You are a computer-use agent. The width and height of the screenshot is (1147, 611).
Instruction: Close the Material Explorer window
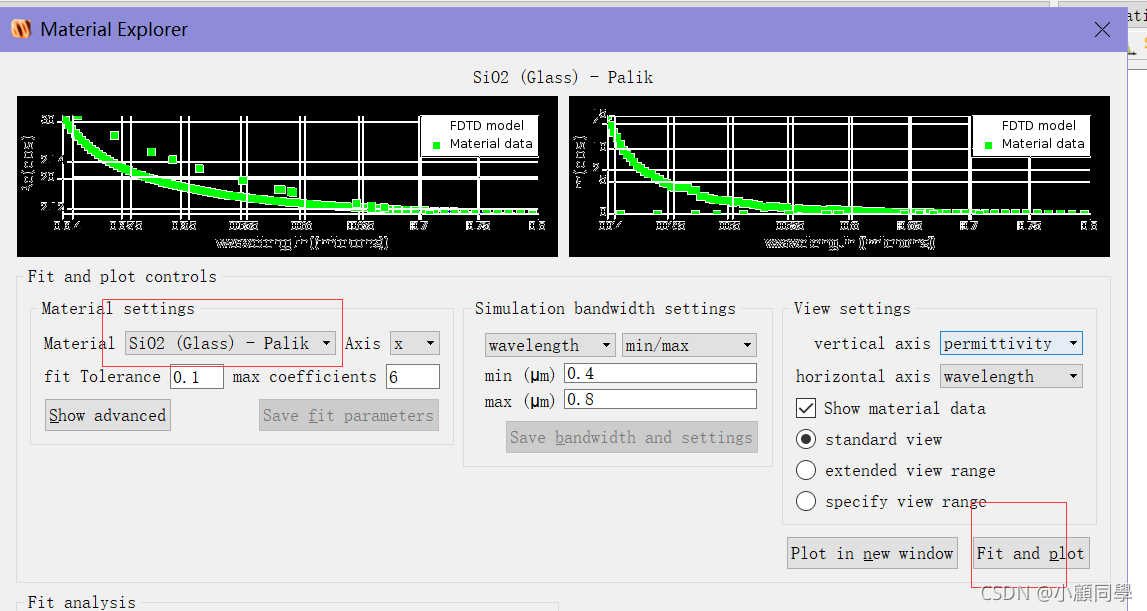click(1102, 29)
